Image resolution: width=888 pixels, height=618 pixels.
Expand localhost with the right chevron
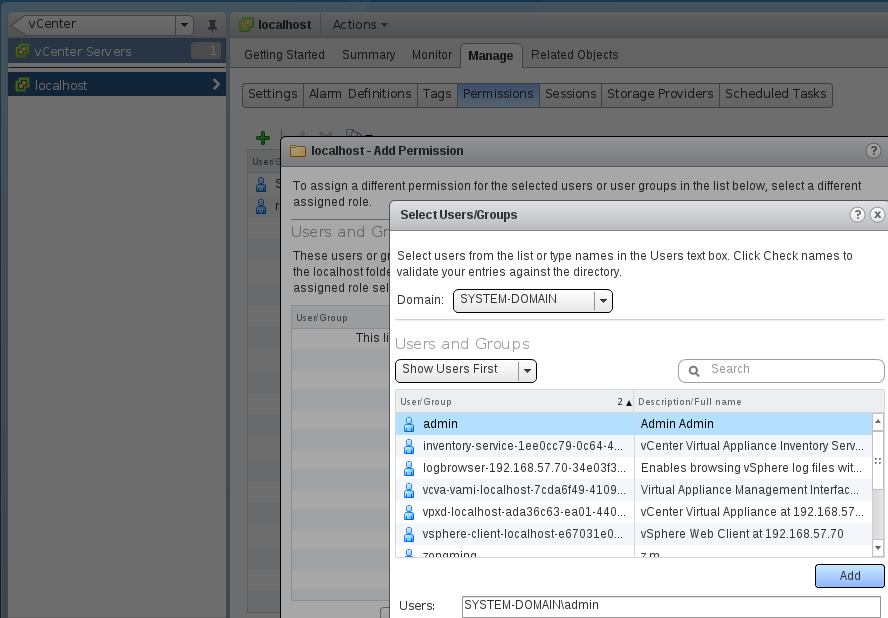[x=216, y=84]
